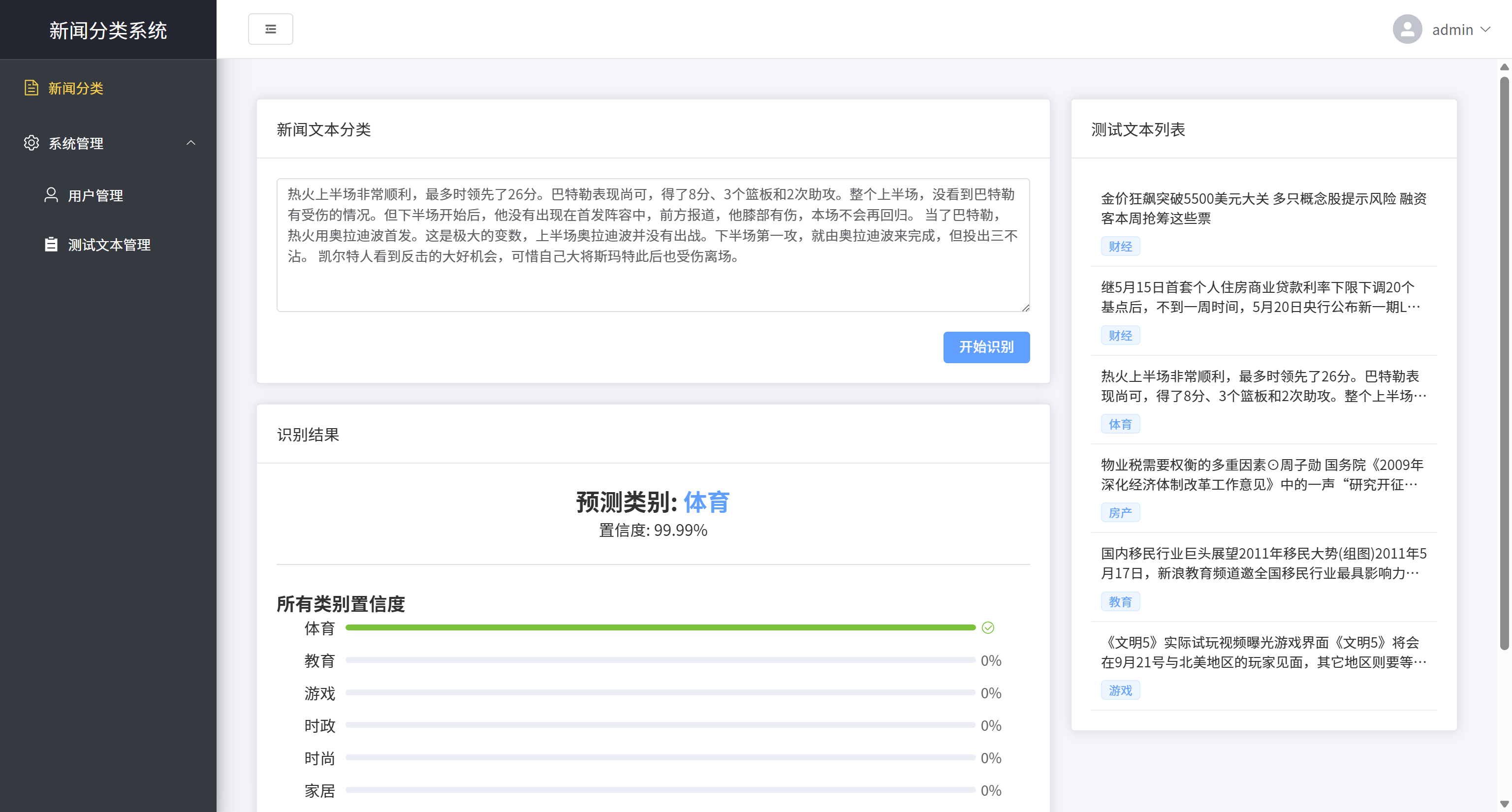The width and height of the screenshot is (1512, 812).
Task: Click the admin user avatar icon
Action: [x=1407, y=30]
